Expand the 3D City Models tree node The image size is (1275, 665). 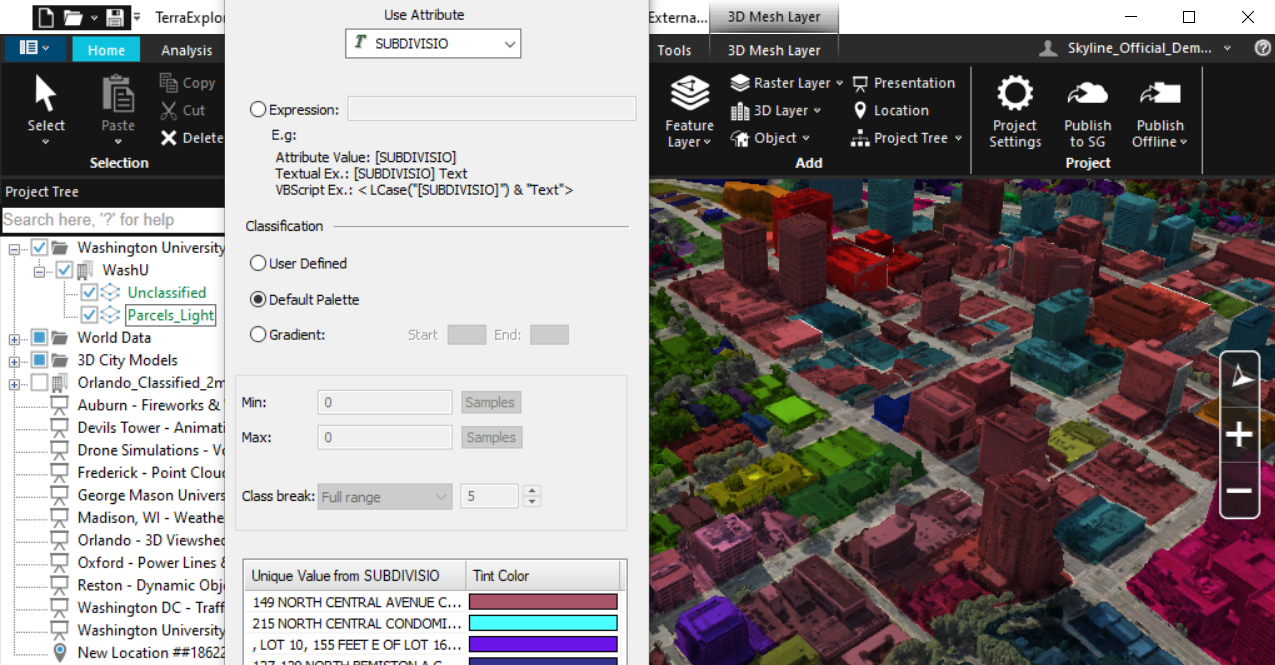[x=14, y=361]
